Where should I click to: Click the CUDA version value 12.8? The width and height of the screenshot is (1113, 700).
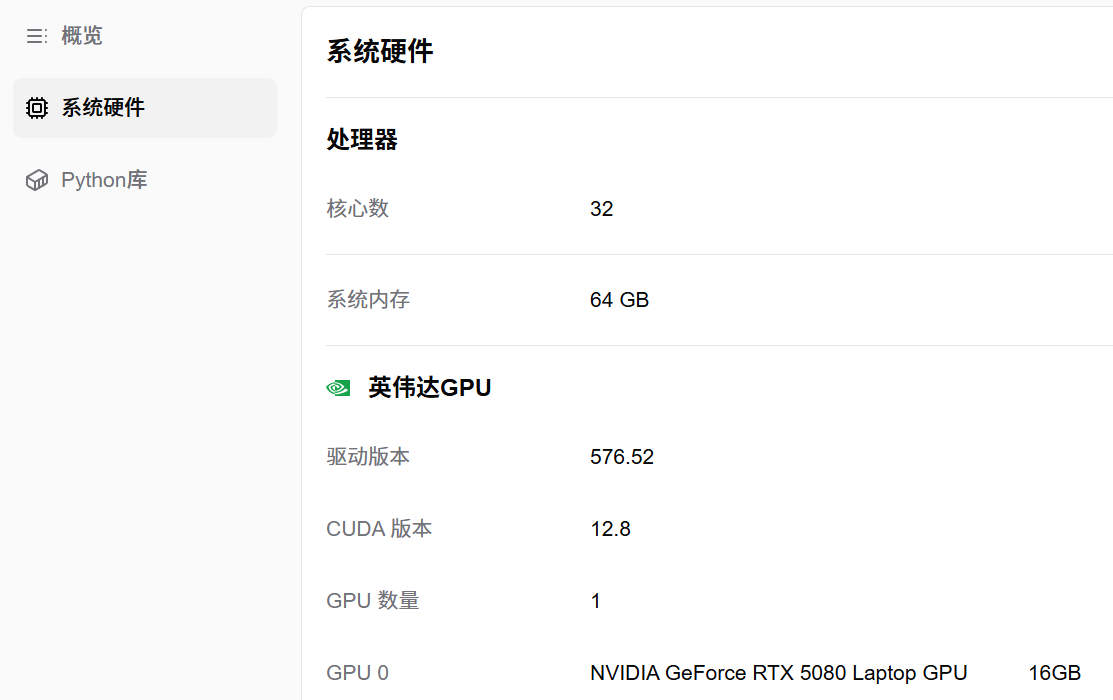coord(610,529)
